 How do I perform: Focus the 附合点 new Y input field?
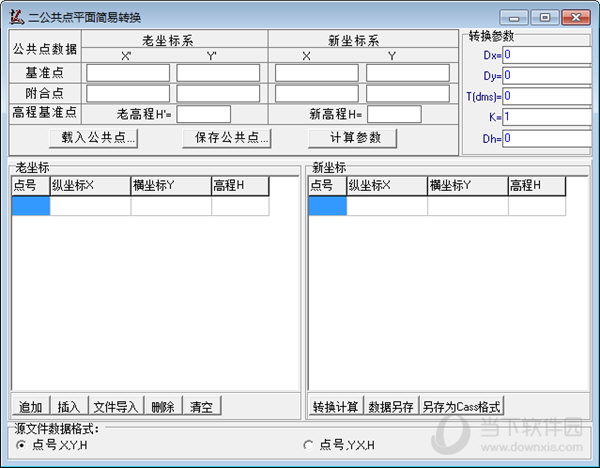point(408,93)
